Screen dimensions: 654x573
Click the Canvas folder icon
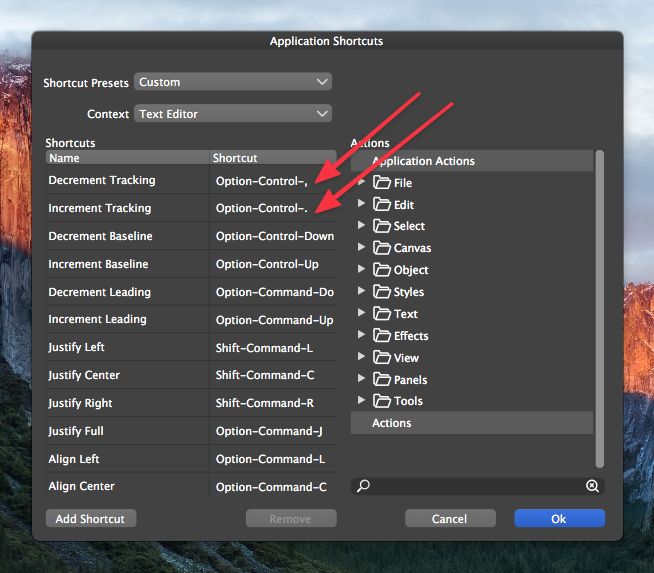[381, 248]
